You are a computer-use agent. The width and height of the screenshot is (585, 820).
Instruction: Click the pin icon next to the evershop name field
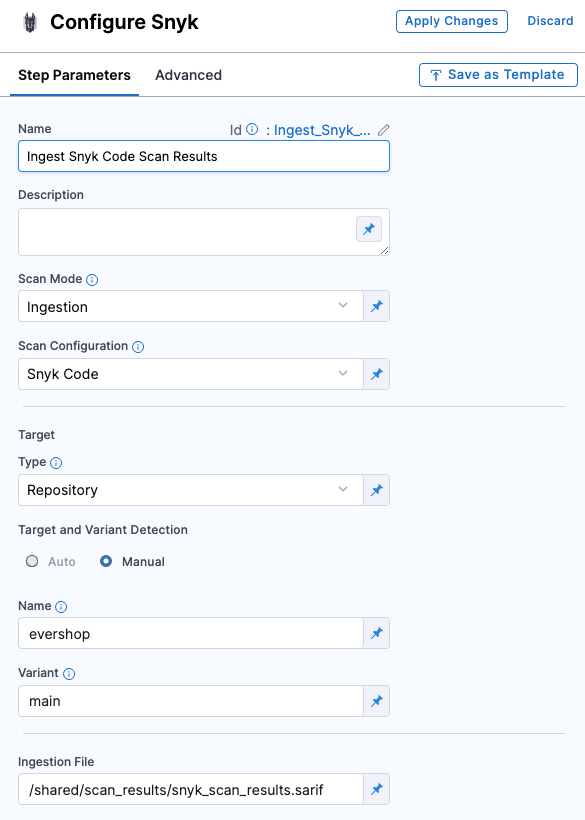coord(376,633)
